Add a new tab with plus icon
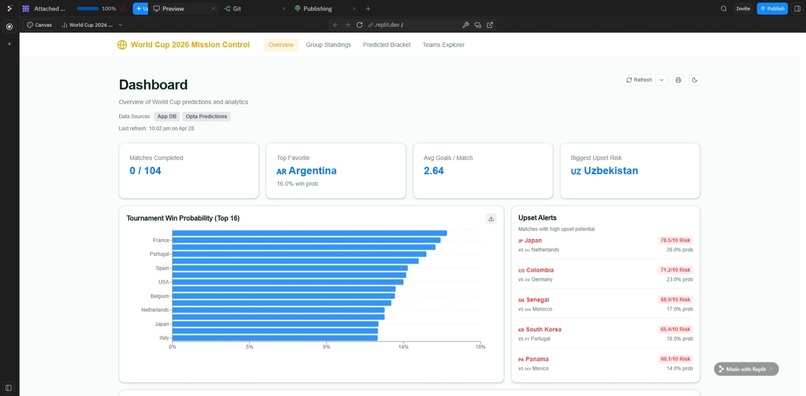806x396 pixels. point(368,9)
